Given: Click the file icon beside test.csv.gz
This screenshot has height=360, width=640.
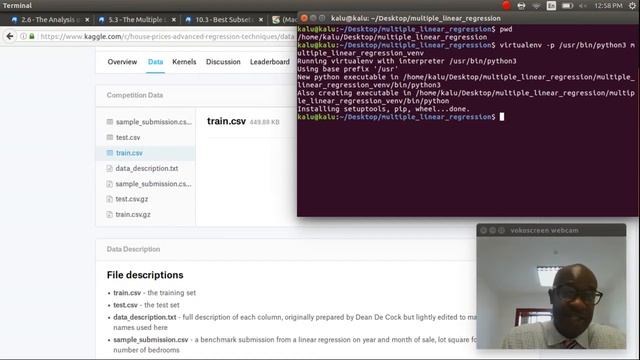Looking at the screenshot, I should pyautogui.click(x=109, y=199).
